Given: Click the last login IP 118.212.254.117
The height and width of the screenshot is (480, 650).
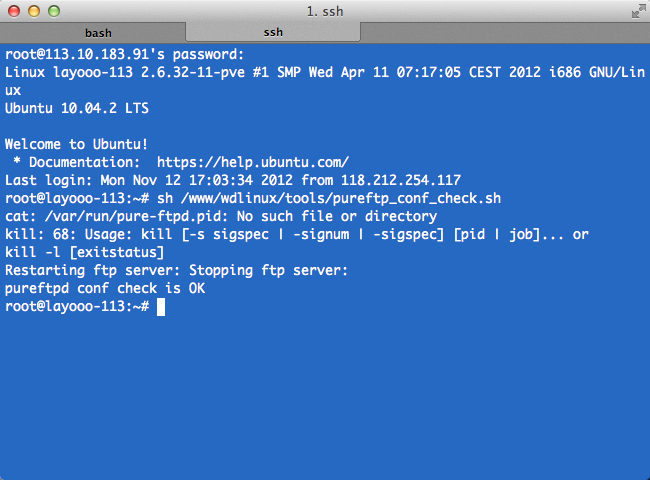Looking at the screenshot, I should [401, 180].
